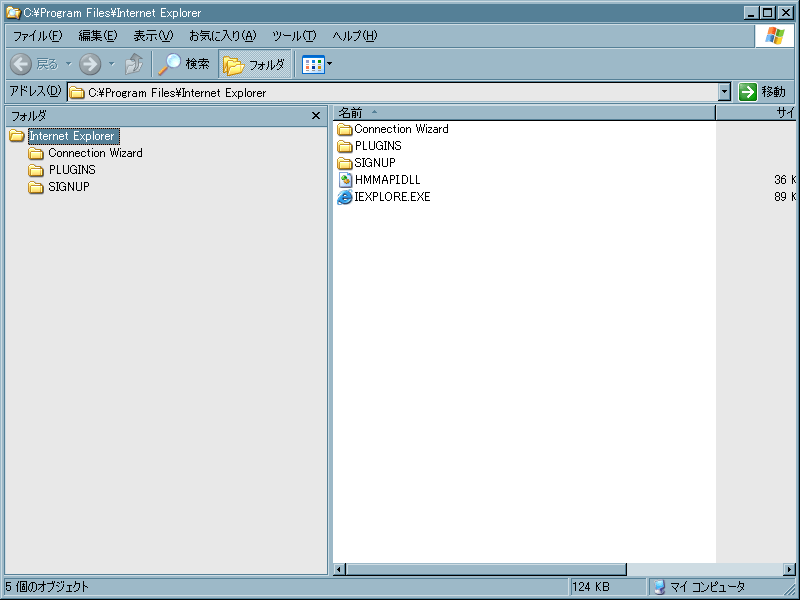Open the 表示(V) menu
This screenshot has height=600, width=800.
click(x=153, y=36)
